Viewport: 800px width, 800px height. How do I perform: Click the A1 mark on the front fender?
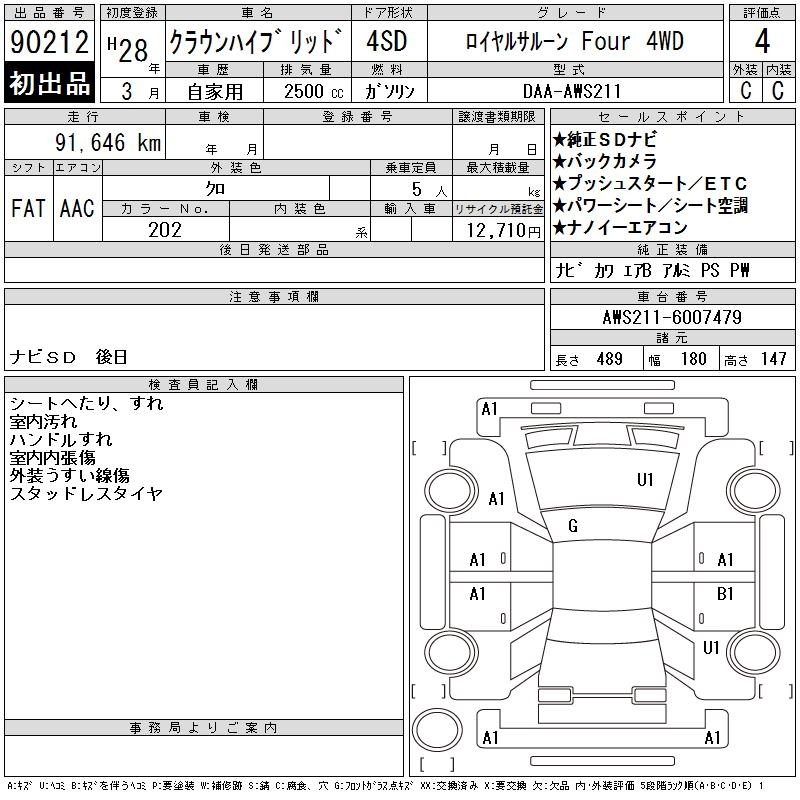click(497, 499)
